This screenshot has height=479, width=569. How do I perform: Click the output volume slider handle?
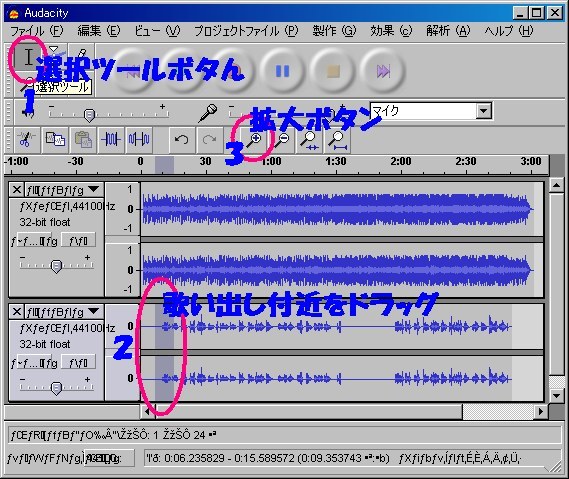89,115
